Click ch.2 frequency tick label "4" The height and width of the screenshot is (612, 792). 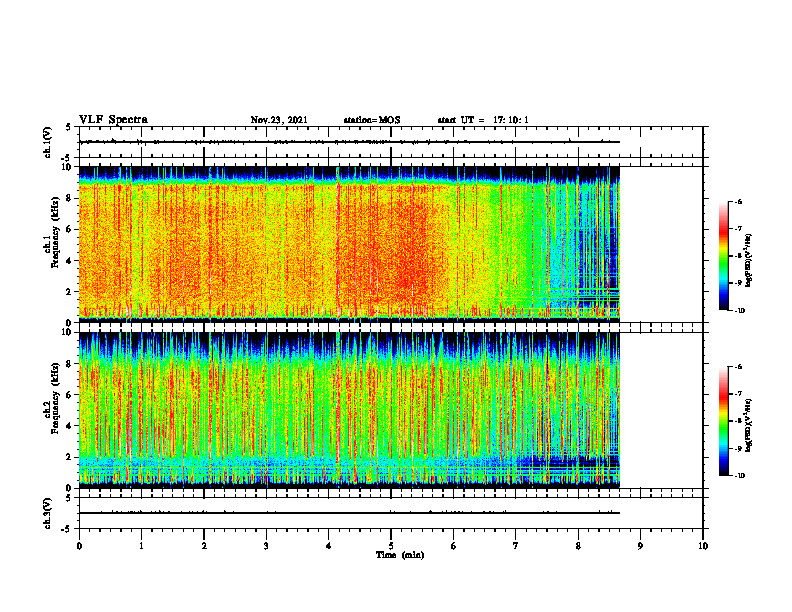pyautogui.click(x=69, y=426)
